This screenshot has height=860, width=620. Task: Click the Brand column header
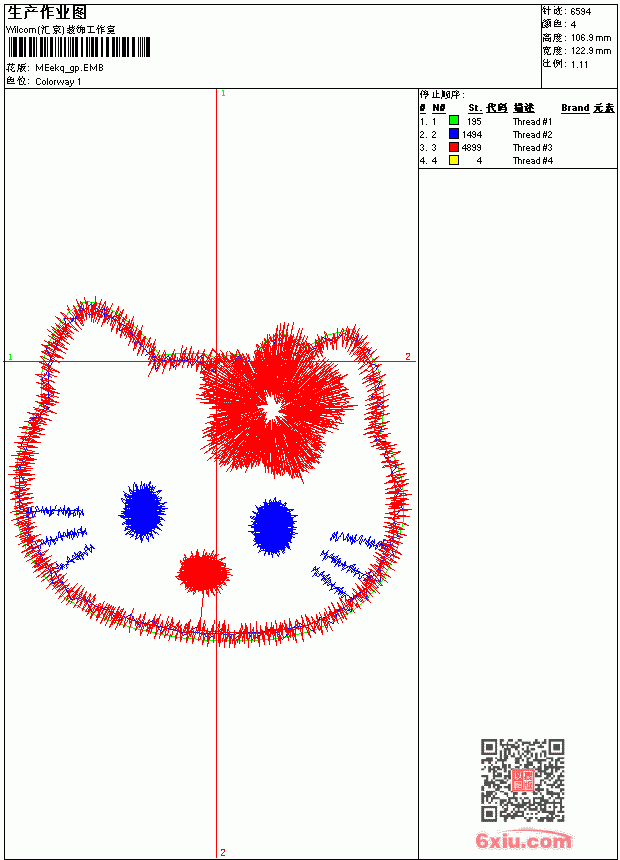(575, 108)
